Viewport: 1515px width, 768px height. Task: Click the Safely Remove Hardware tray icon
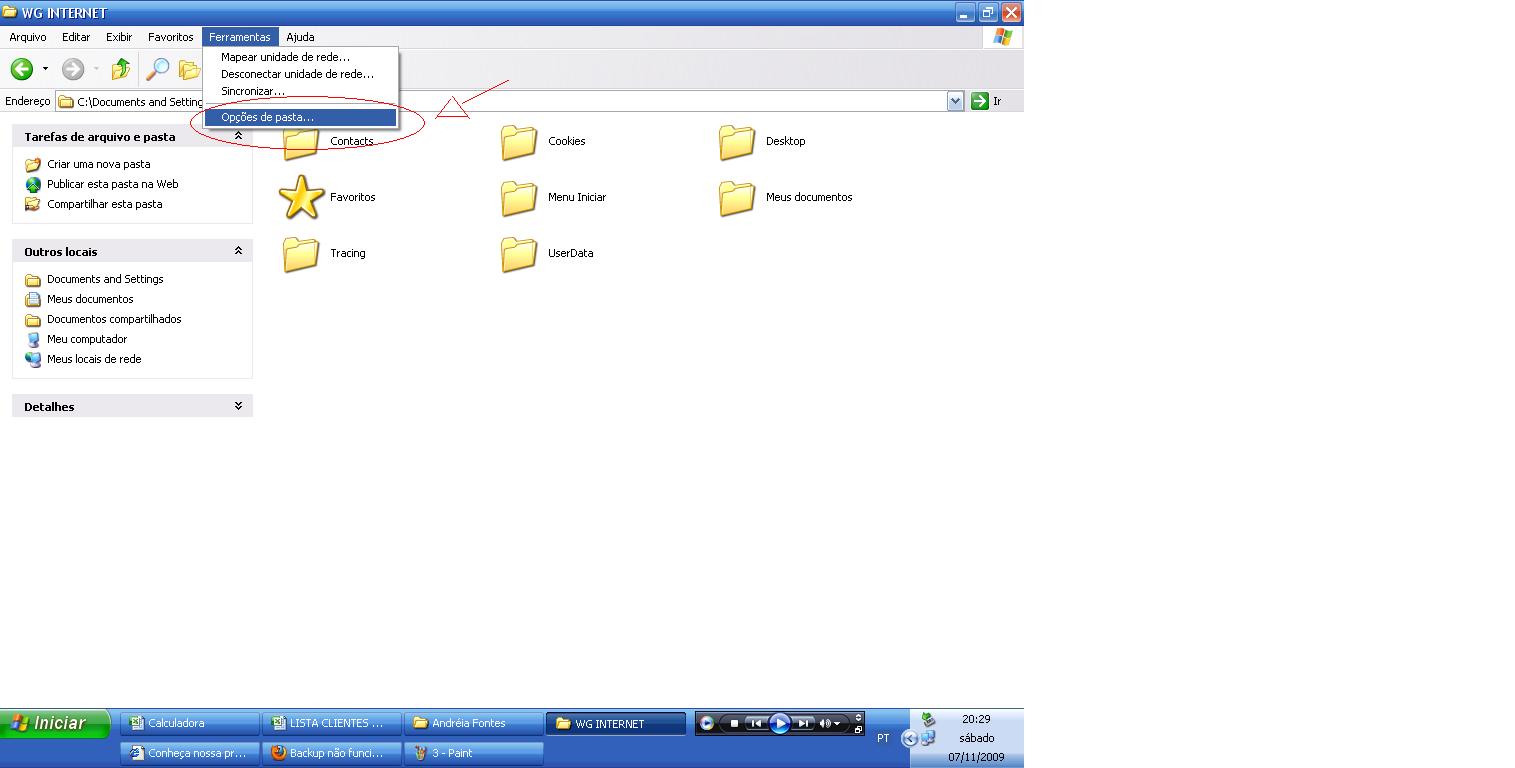click(x=928, y=719)
